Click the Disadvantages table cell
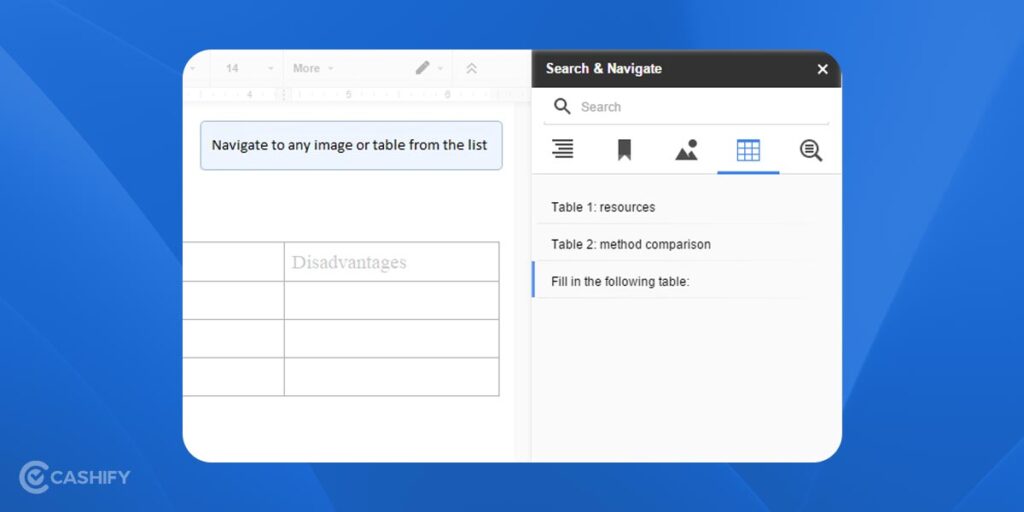This screenshot has width=1024, height=512. tap(391, 262)
